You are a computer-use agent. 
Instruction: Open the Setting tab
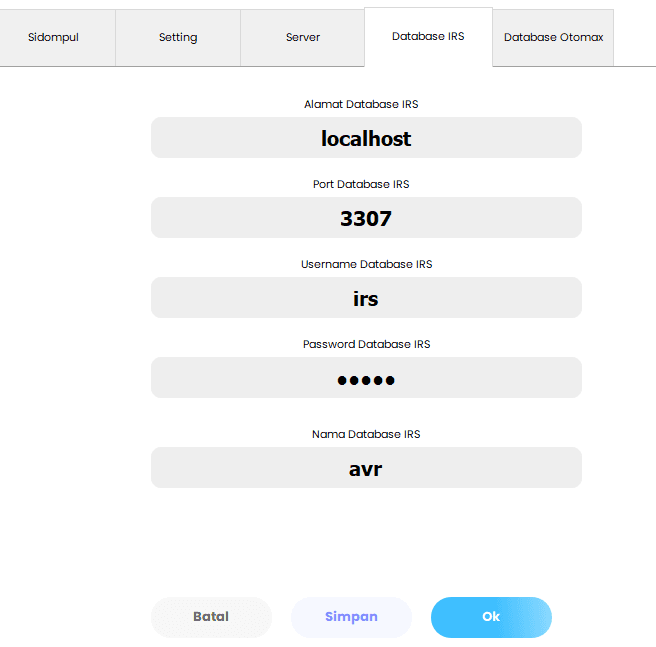coord(178,38)
